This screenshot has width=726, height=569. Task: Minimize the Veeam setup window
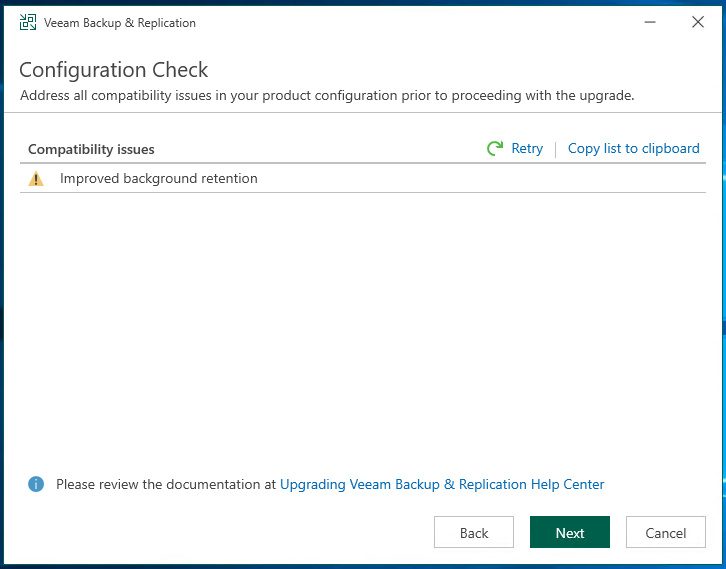pyautogui.click(x=650, y=22)
